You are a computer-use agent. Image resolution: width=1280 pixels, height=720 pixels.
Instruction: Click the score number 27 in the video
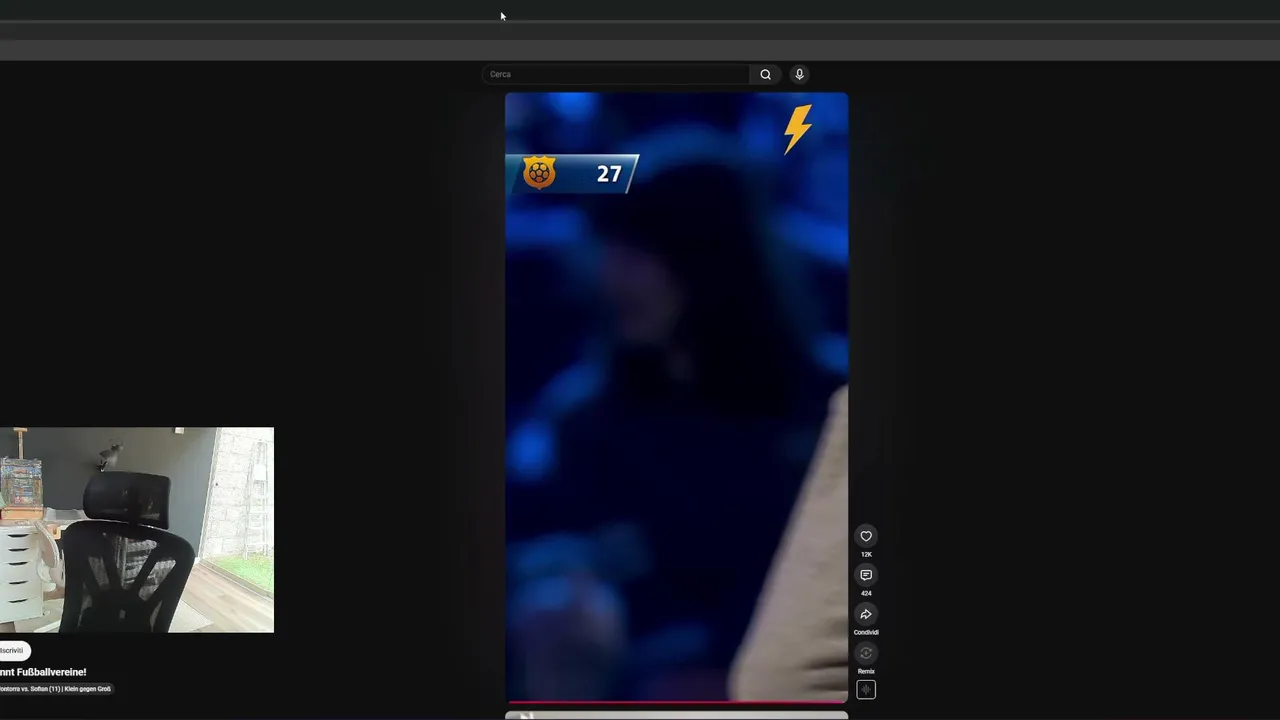(609, 174)
